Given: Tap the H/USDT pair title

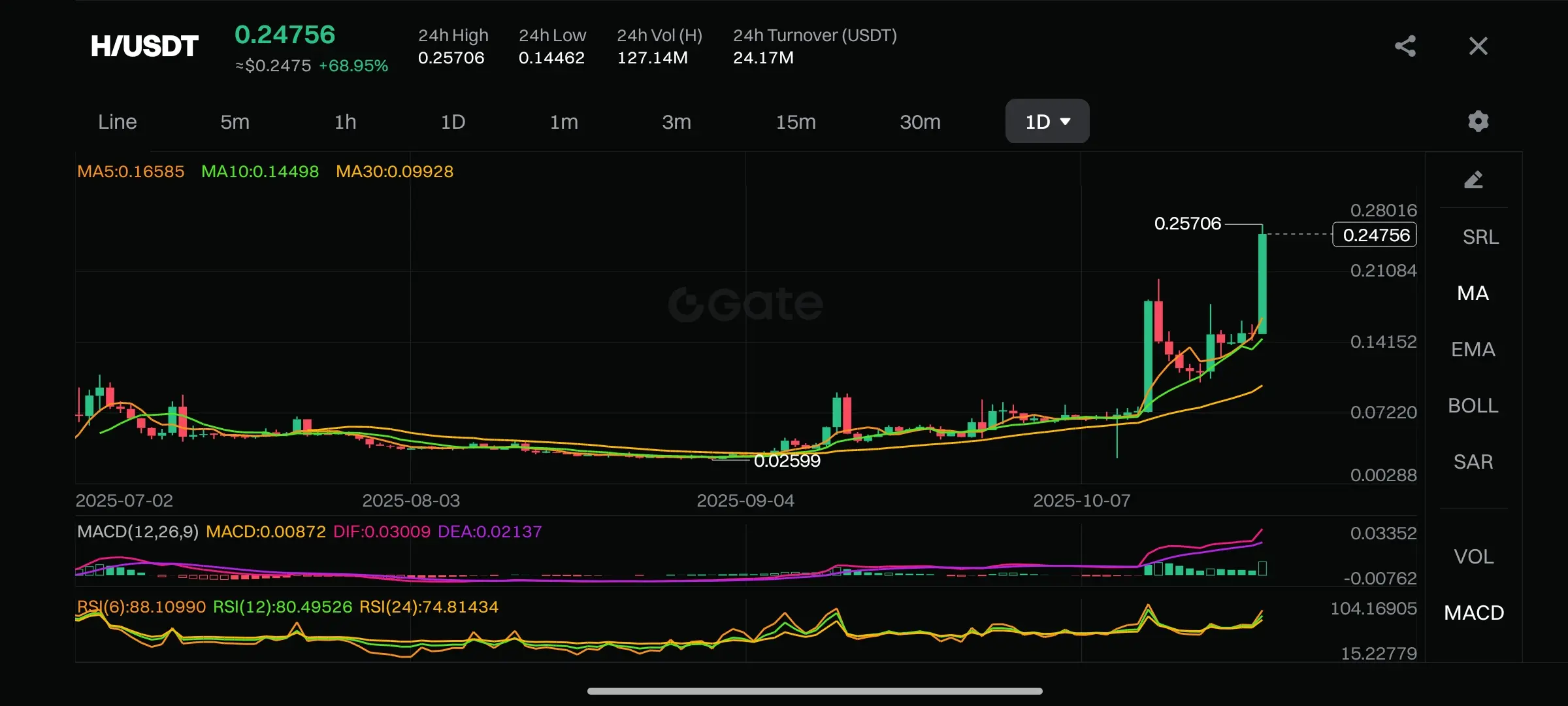Looking at the screenshot, I should (144, 46).
